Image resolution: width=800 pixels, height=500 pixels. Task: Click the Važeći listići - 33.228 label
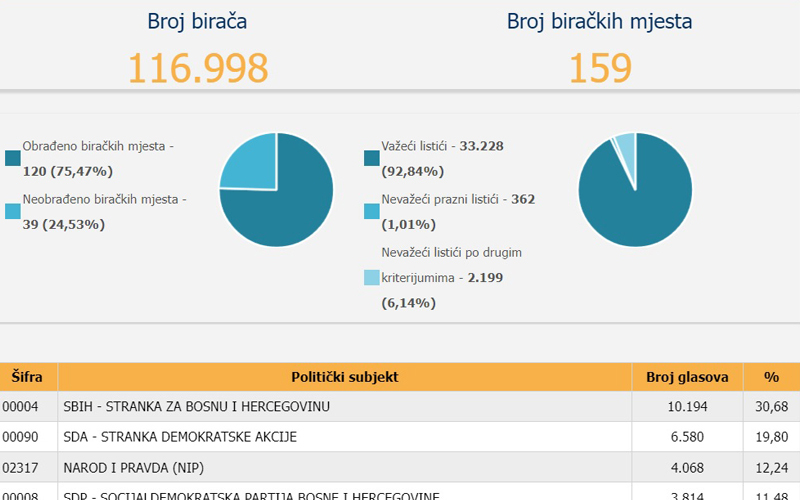tap(442, 146)
